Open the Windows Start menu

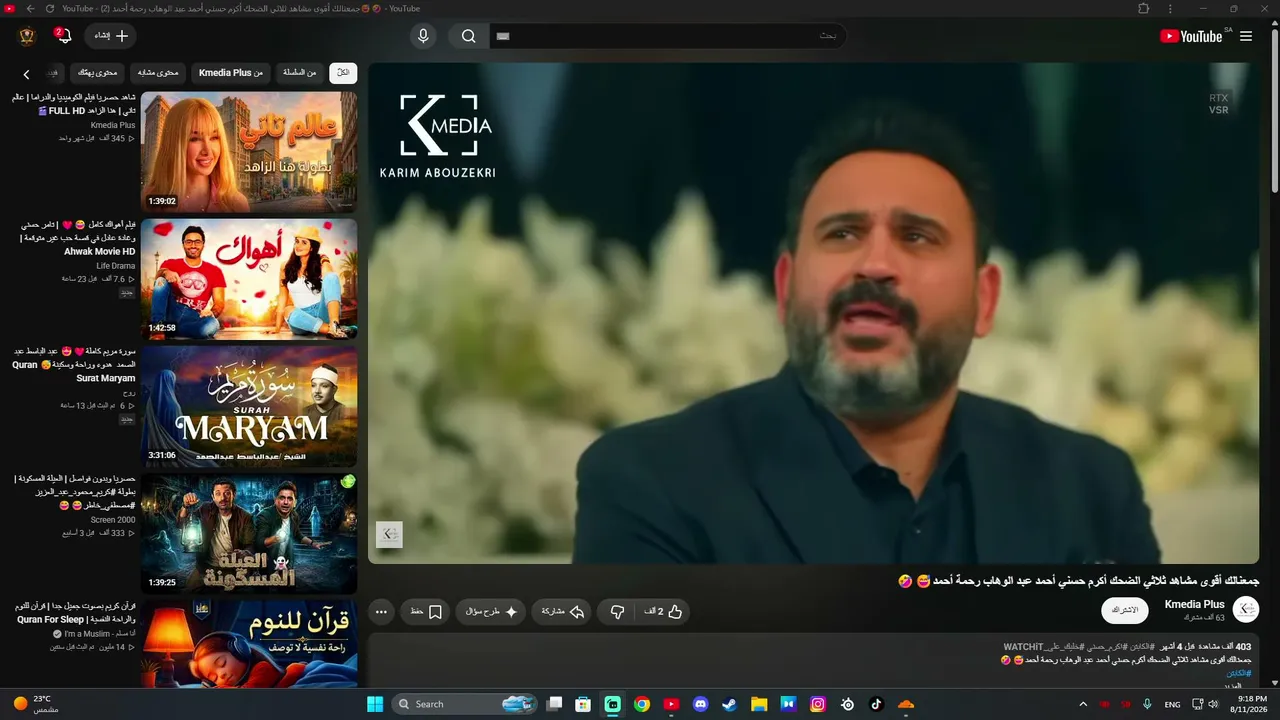point(375,704)
